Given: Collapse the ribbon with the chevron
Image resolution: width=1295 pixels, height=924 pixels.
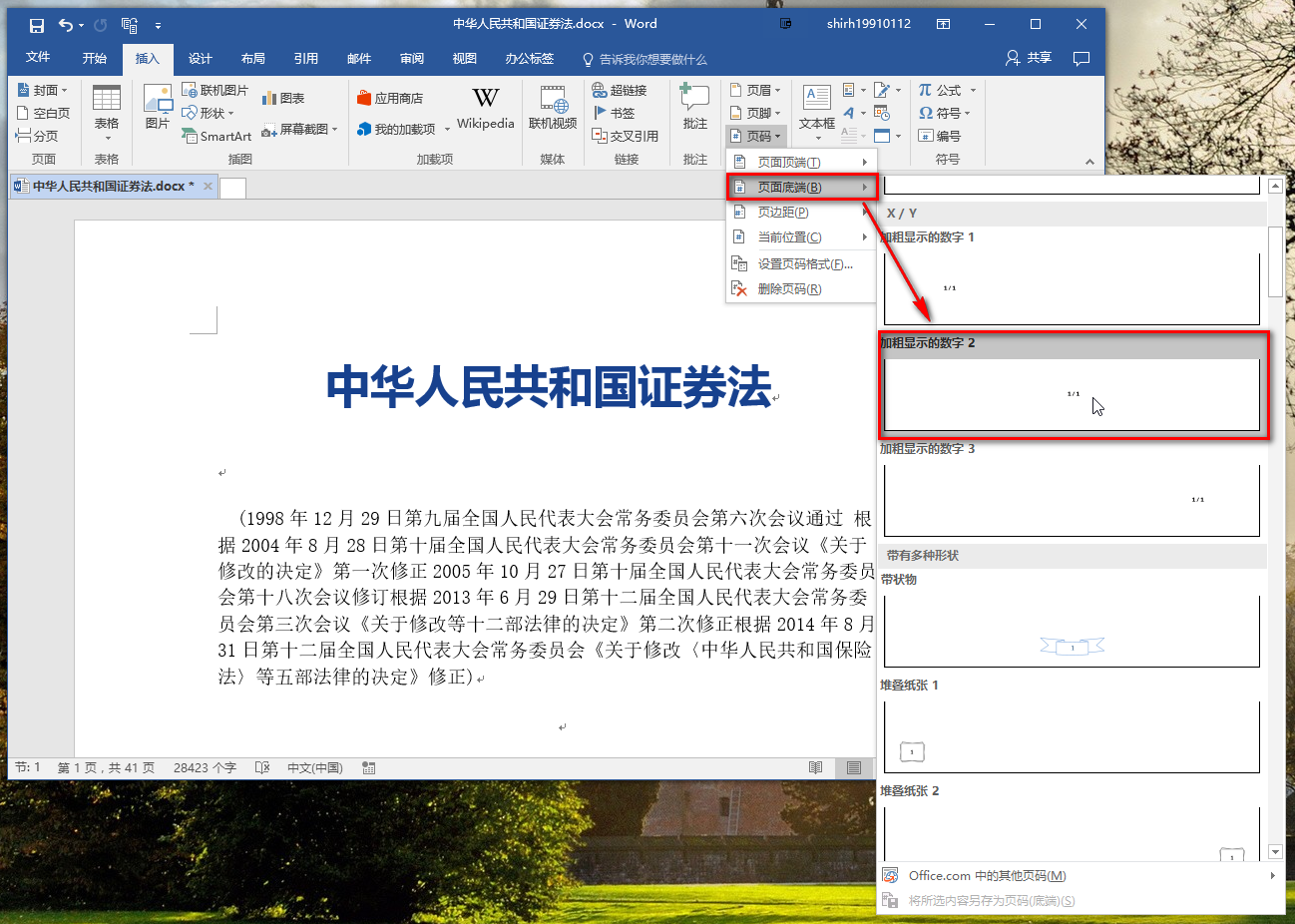Looking at the screenshot, I should [x=1089, y=161].
